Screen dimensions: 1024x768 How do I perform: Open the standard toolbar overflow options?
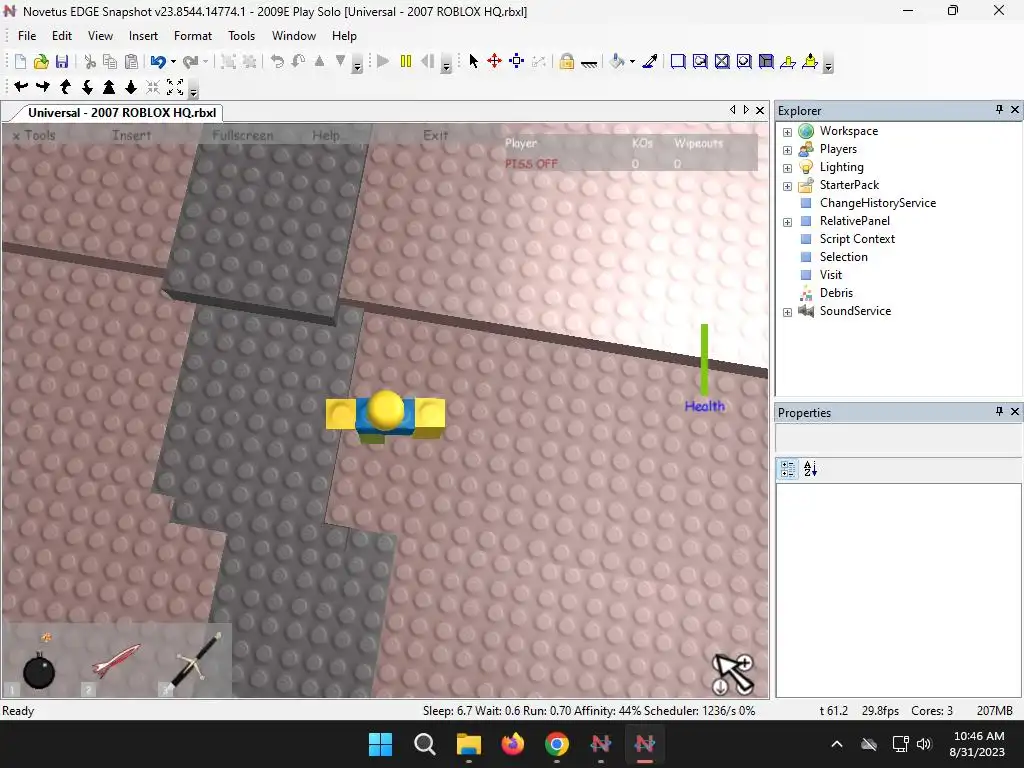click(x=357, y=64)
